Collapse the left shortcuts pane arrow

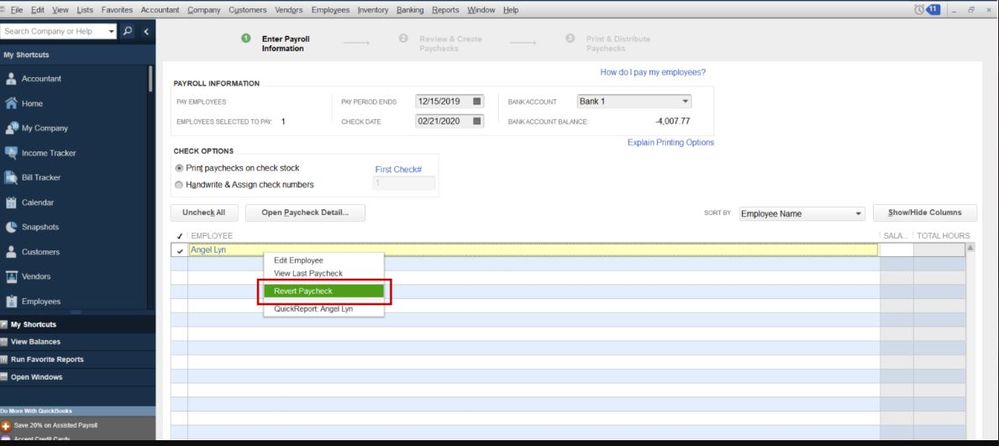click(146, 31)
